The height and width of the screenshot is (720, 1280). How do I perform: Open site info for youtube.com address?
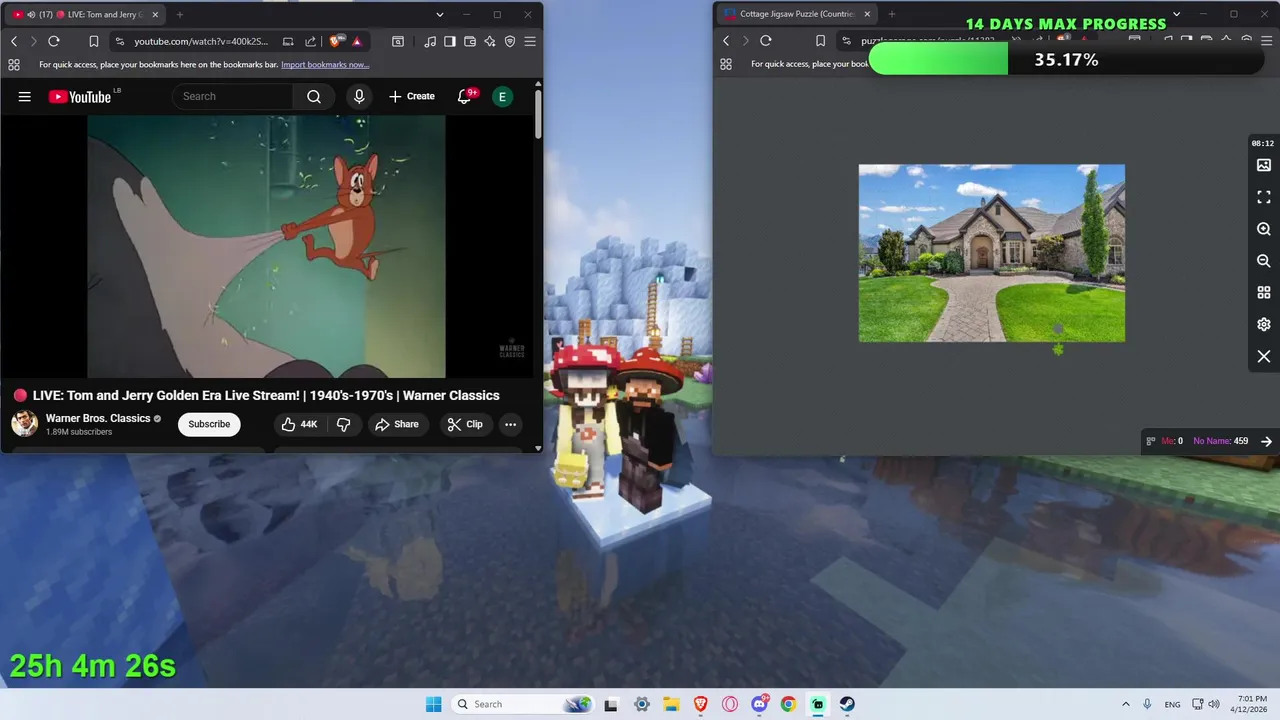coord(120,41)
